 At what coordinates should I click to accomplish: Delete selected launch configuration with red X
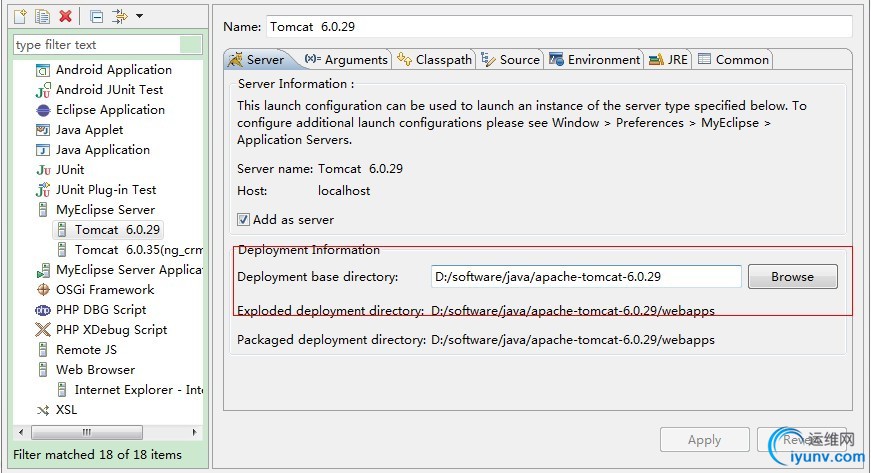(x=66, y=16)
